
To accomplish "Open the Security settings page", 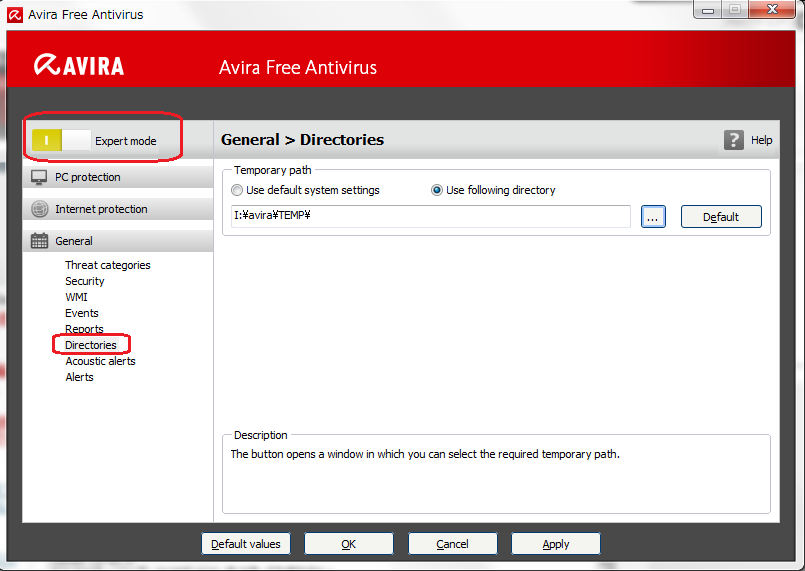I will click(85, 281).
